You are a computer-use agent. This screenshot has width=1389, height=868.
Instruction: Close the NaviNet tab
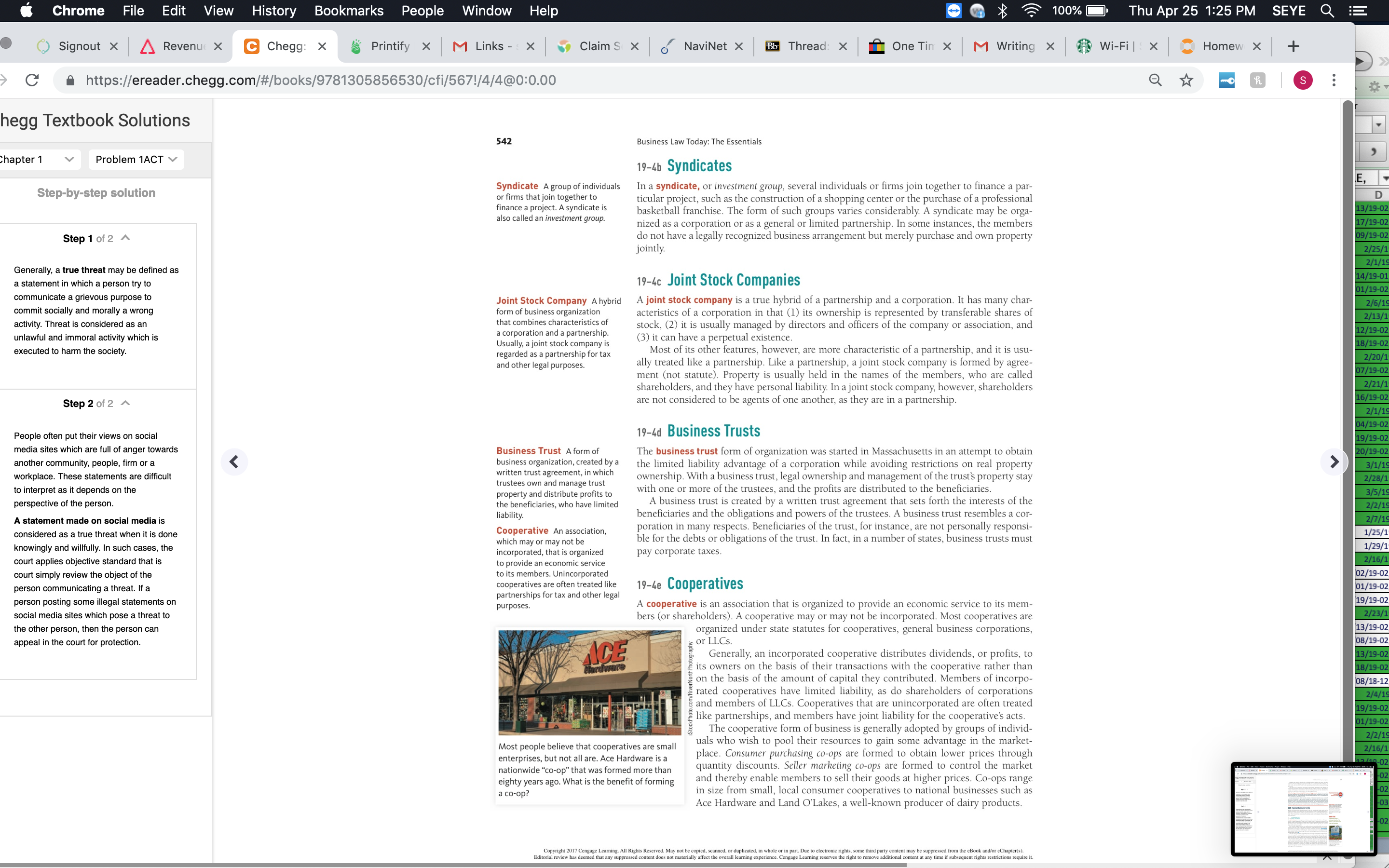click(x=739, y=46)
